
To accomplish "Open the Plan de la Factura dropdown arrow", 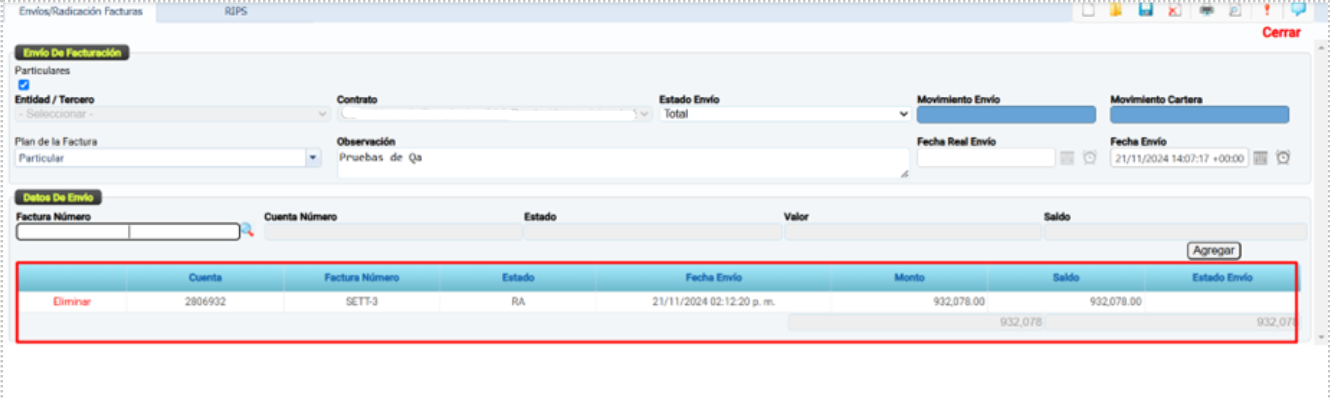I will click(313, 158).
